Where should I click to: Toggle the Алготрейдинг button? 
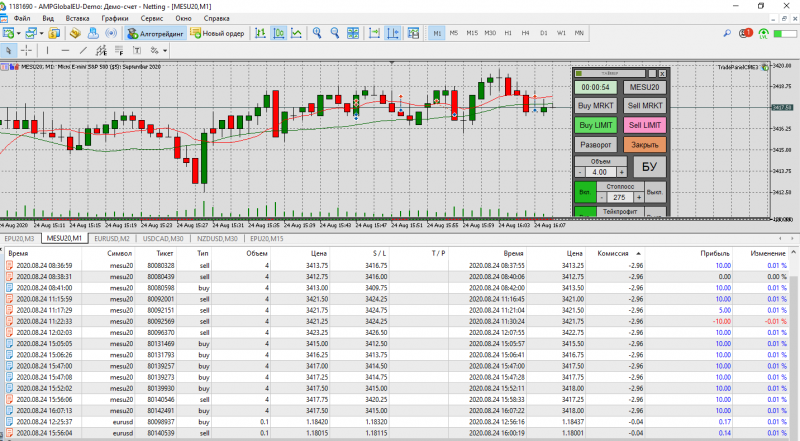pos(155,34)
